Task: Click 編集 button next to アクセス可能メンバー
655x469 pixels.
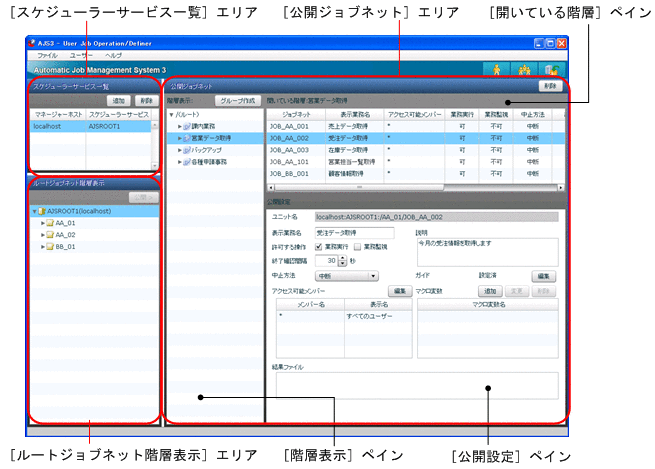Action: click(x=398, y=290)
